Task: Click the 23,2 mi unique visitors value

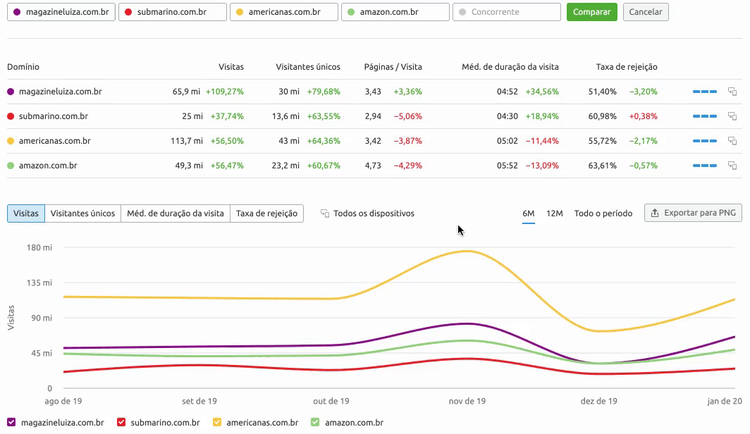Action: tap(286, 165)
